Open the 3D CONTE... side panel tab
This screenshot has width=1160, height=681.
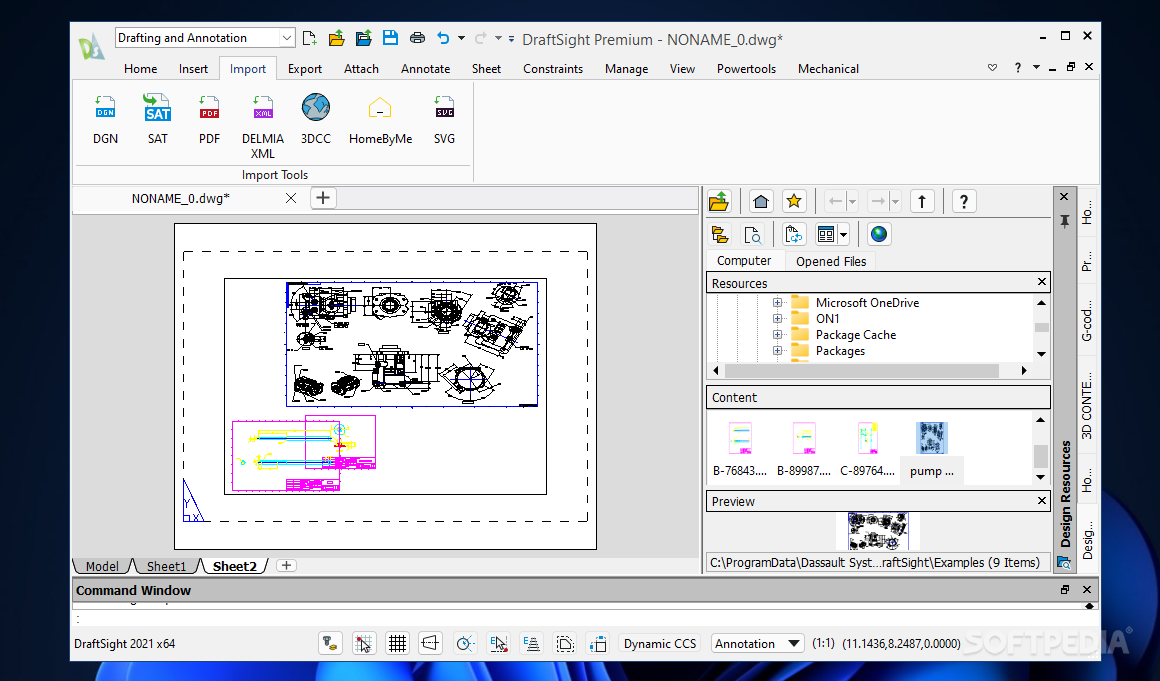pos(1087,406)
